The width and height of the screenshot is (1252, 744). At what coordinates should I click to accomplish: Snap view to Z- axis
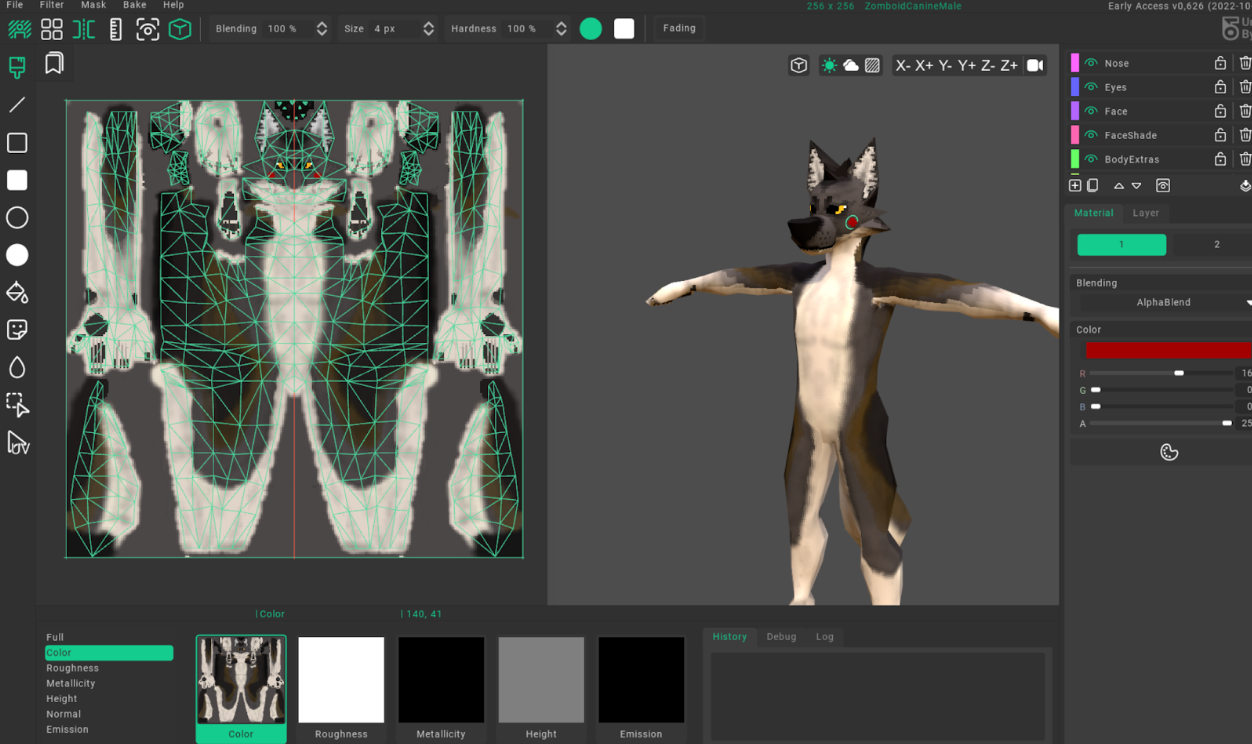[988, 65]
